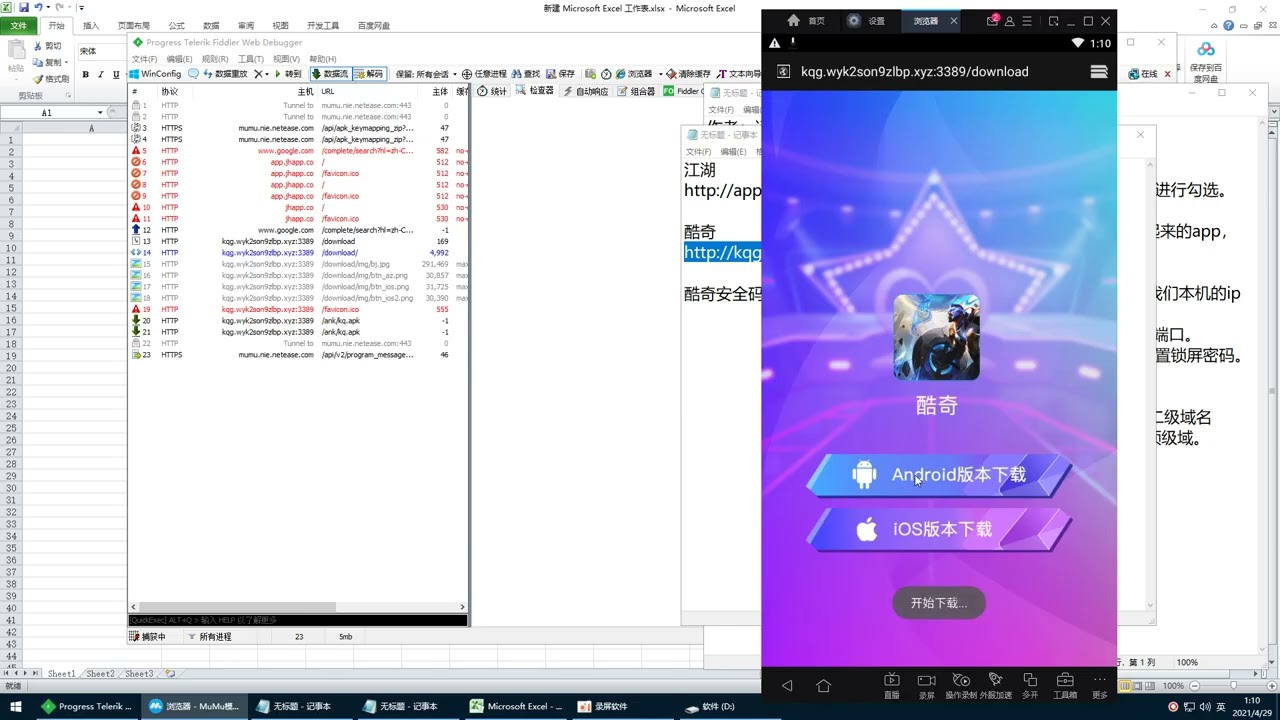Open 更多 more options in emulator
Screen dimensions: 1280x720
1100,686
